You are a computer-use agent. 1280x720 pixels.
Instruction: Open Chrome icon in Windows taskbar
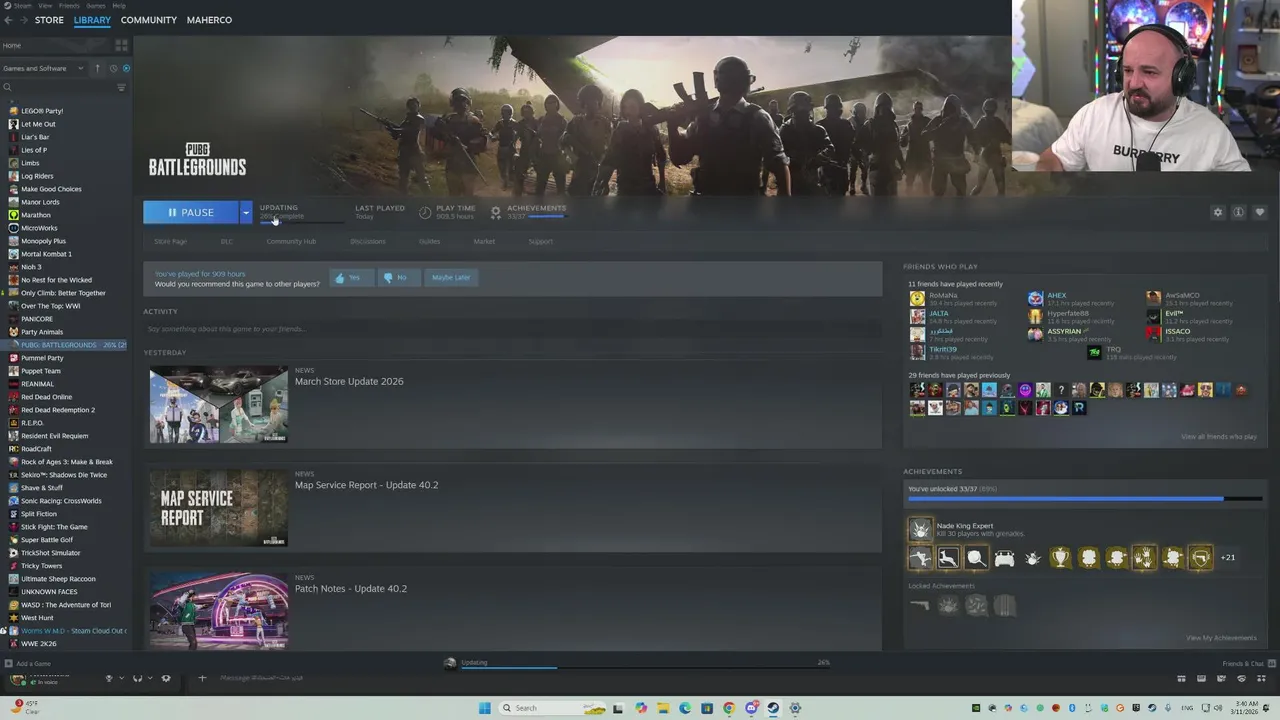tap(729, 708)
